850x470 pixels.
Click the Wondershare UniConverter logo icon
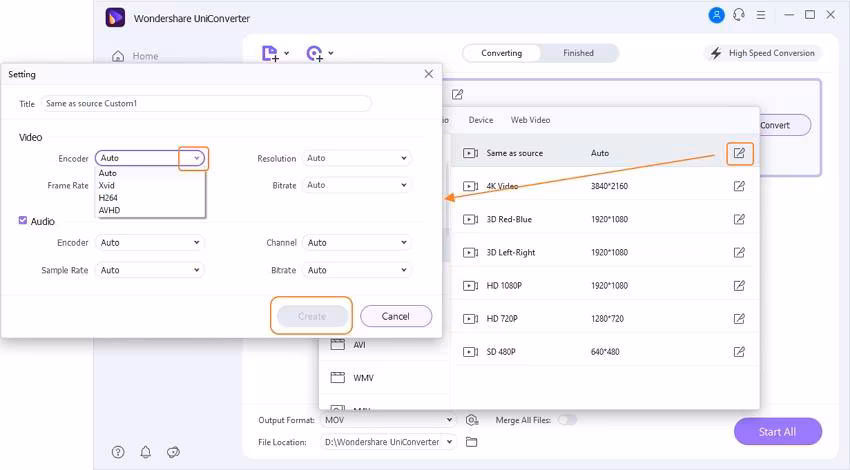115,18
